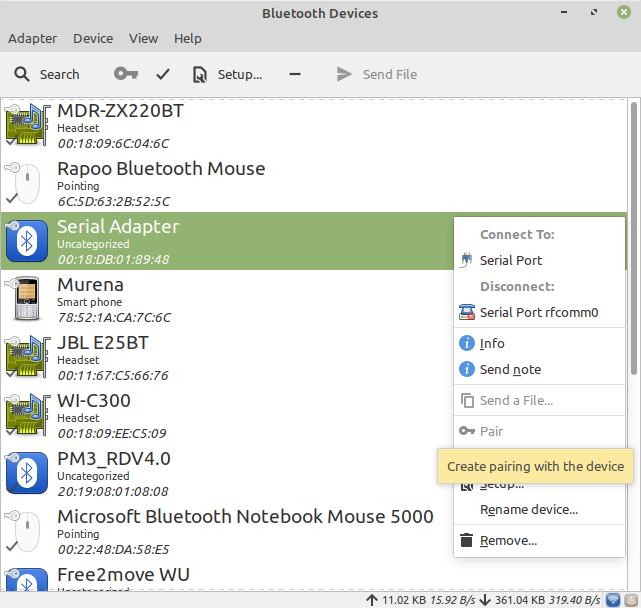Click address 78:52:1A:CA:7C:6C
Image resolution: width=641 pixels, height=608 pixels.
coord(114,318)
